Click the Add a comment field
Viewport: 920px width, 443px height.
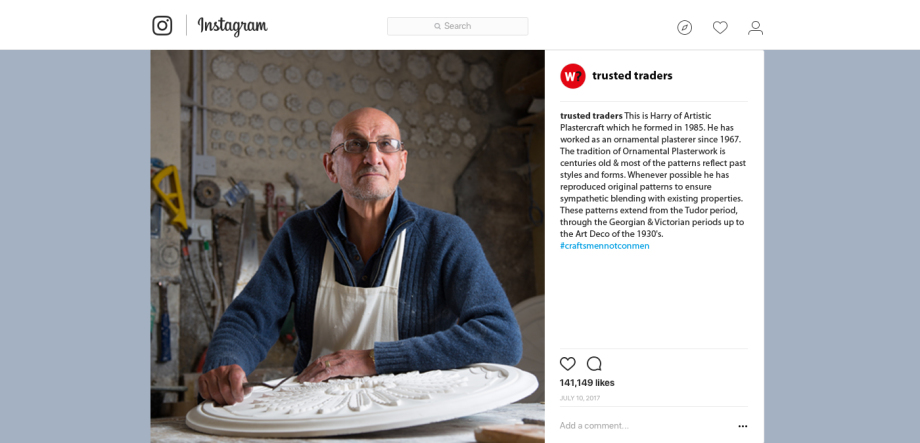(x=645, y=426)
